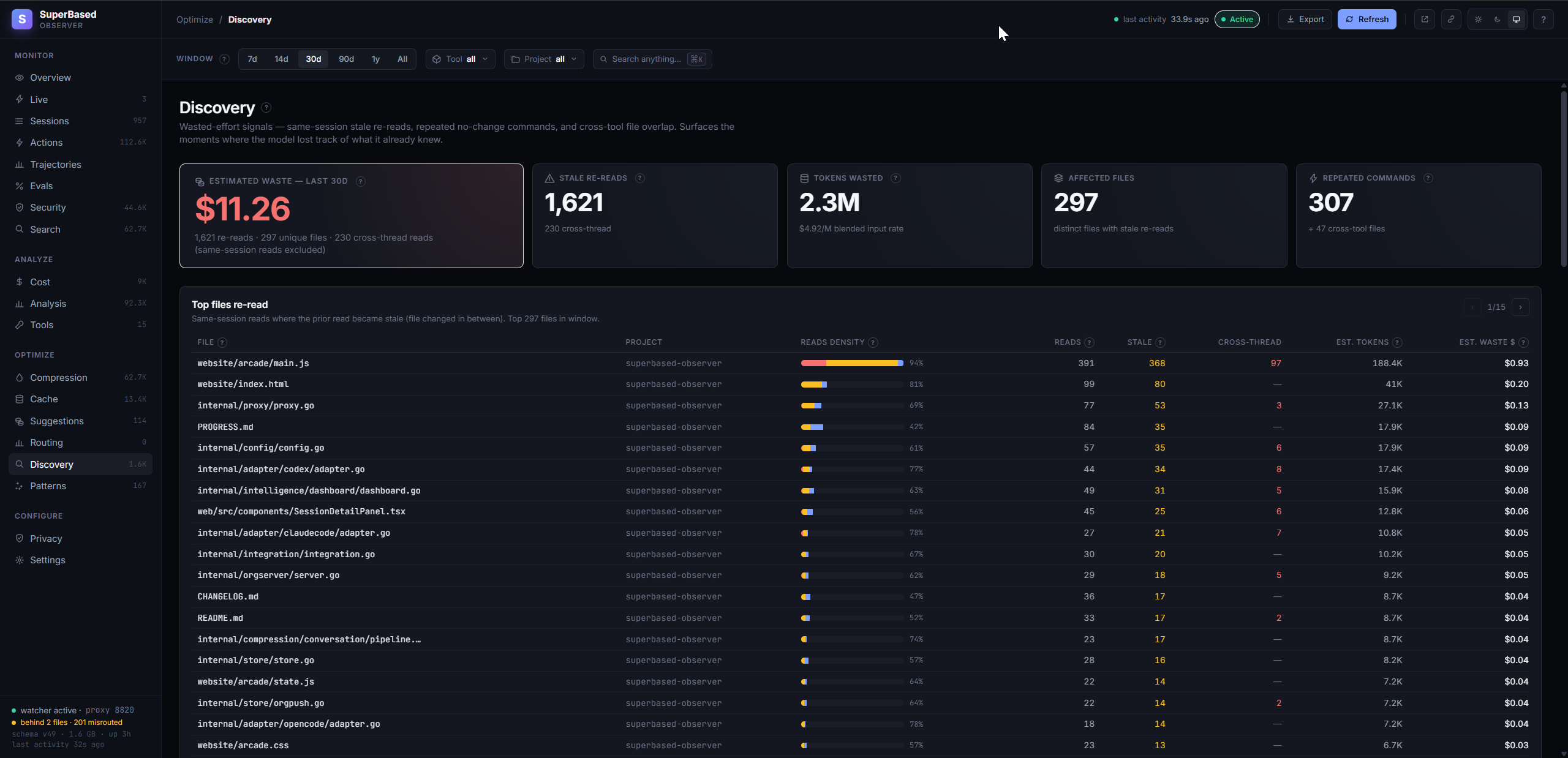This screenshot has height=758, width=1568.
Task: Click help icon beside Discovery heading
Action: pyautogui.click(x=266, y=107)
